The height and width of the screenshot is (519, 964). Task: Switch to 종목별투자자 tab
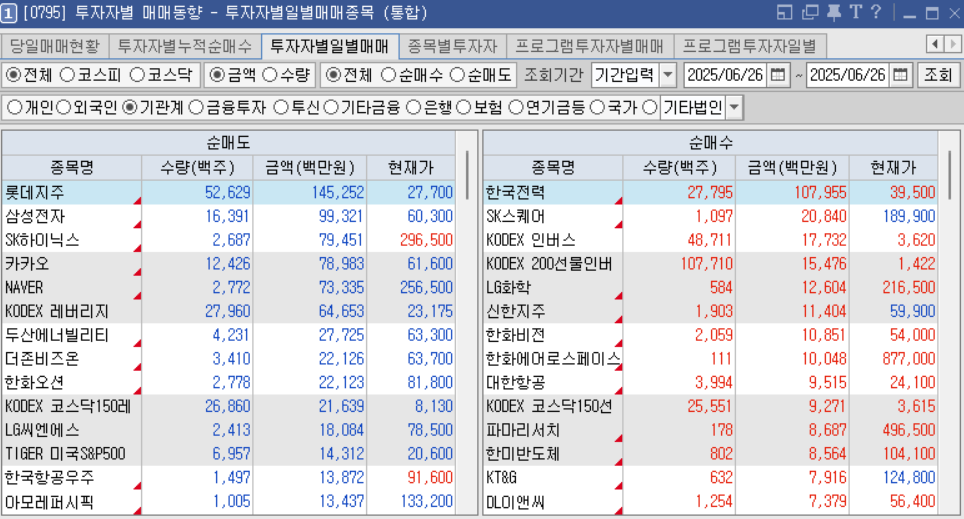[452, 46]
